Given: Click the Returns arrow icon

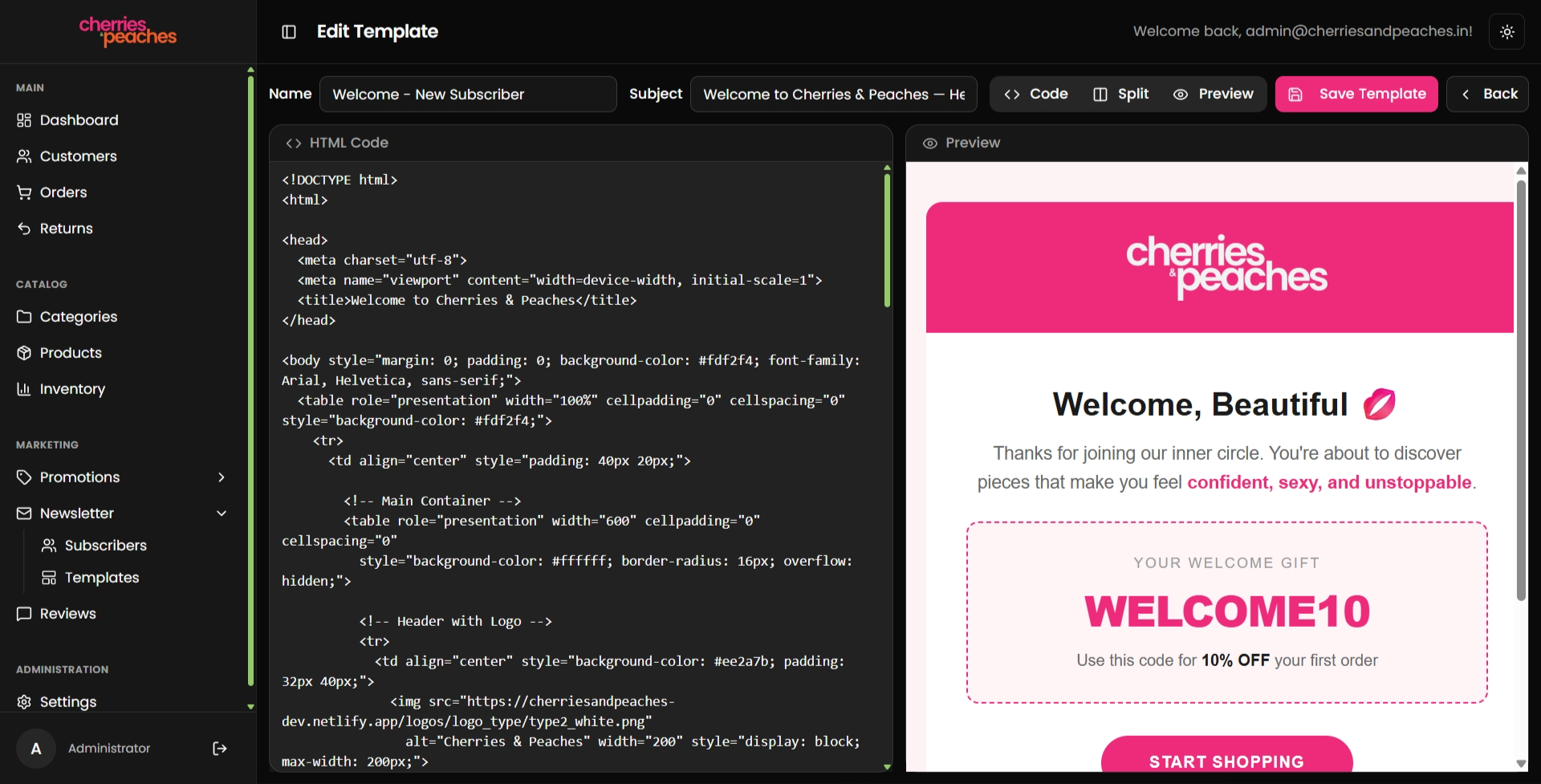Looking at the screenshot, I should (x=24, y=229).
